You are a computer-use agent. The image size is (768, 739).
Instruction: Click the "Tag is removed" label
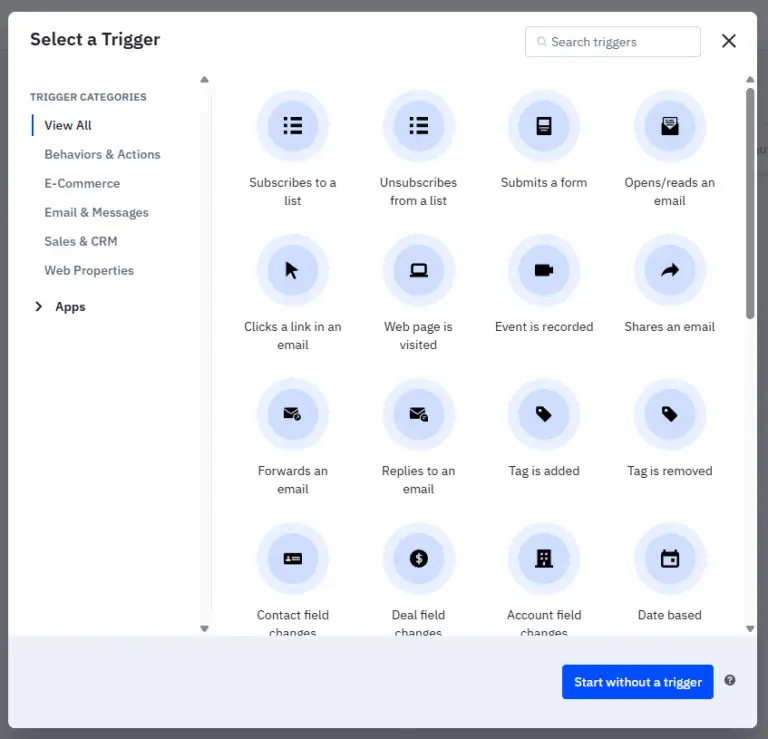[x=670, y=471]
